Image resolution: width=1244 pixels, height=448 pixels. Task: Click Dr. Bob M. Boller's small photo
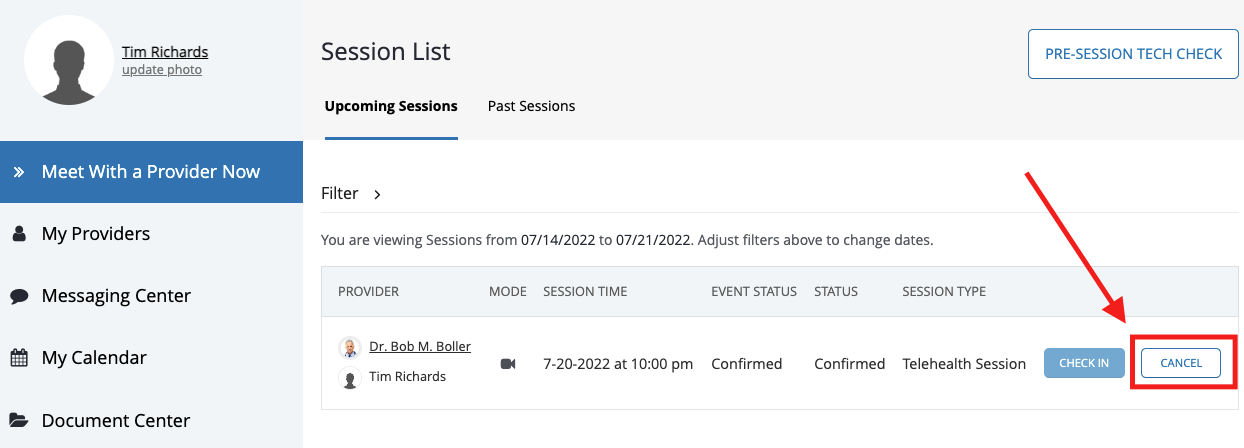click(x=349, y=348)
